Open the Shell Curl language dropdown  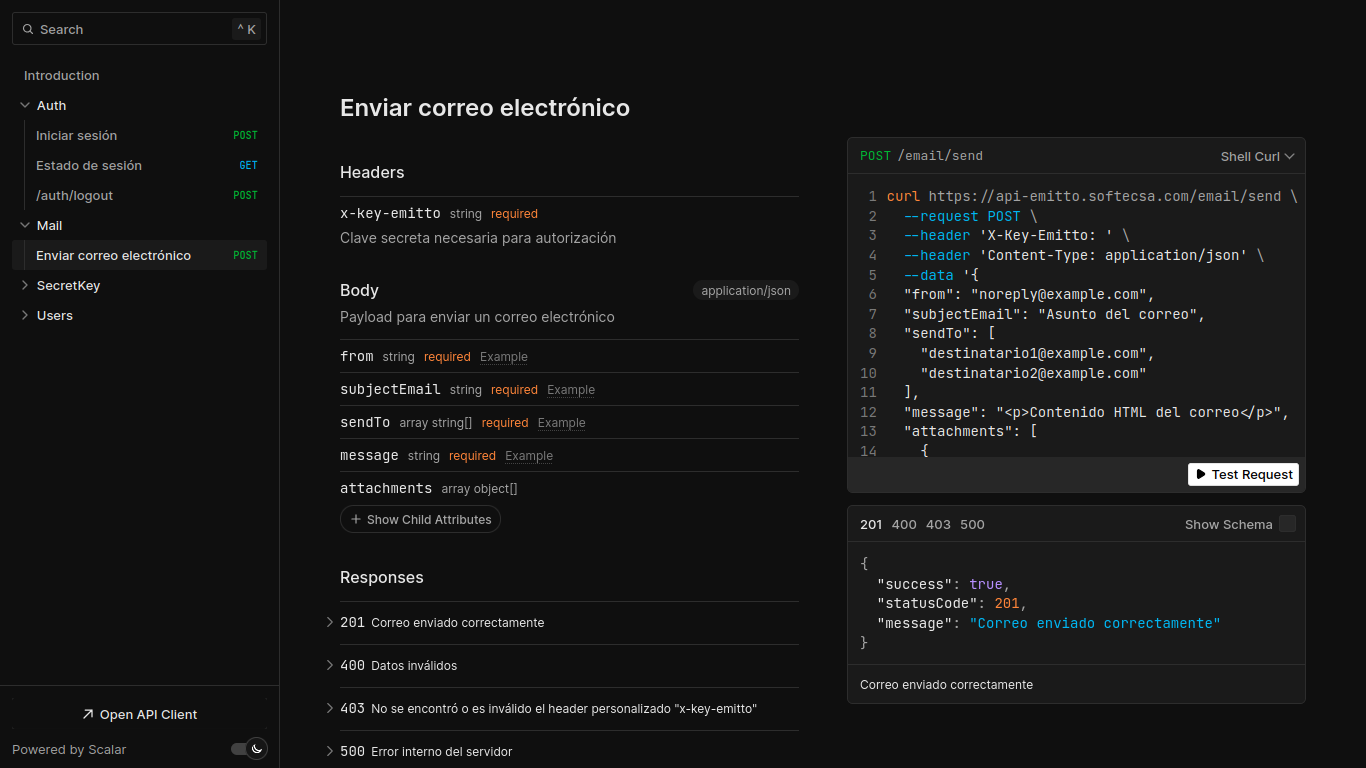[x=1257, y=156]
